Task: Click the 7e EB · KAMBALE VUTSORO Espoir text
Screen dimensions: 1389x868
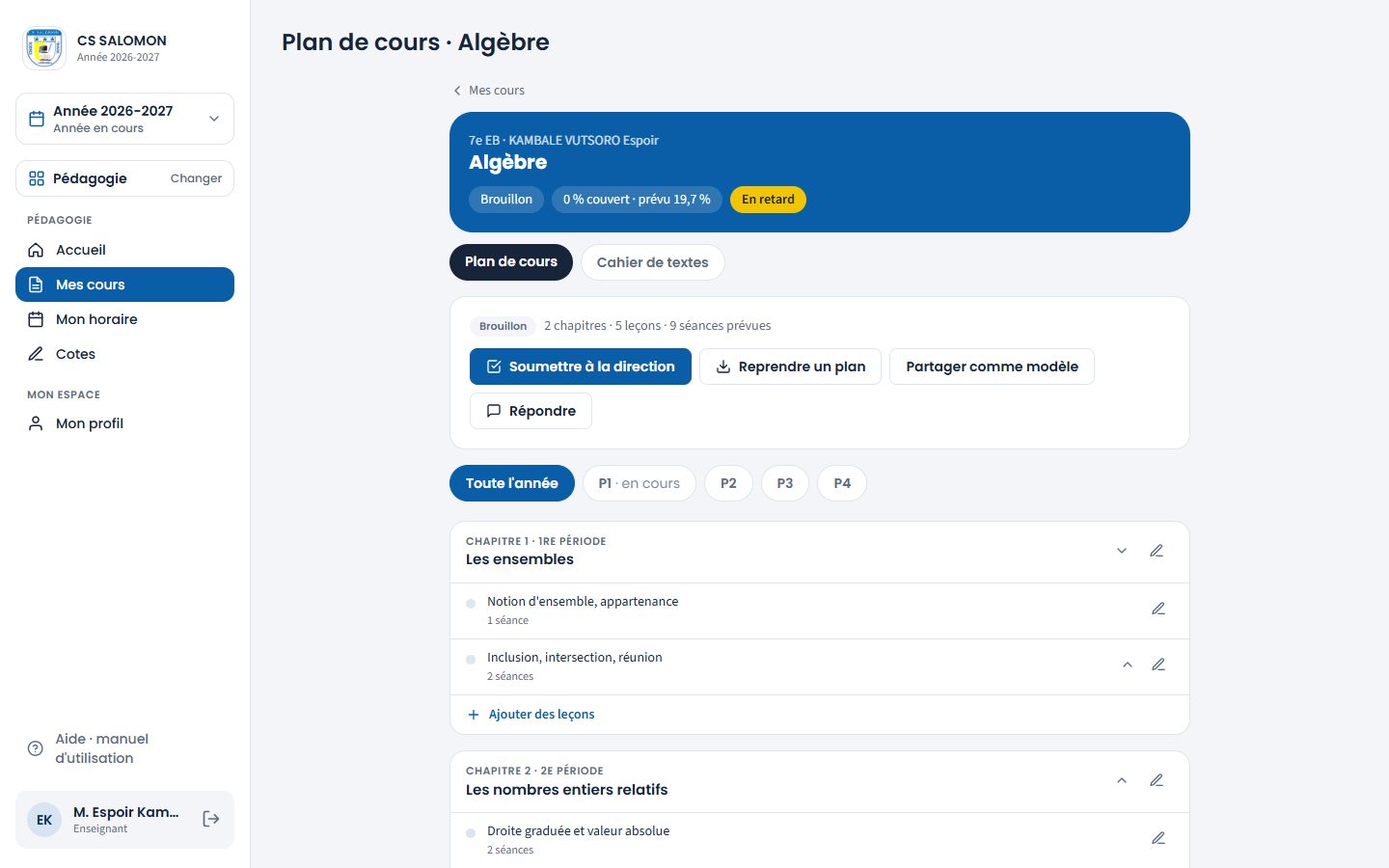Action: pos(563,140)
